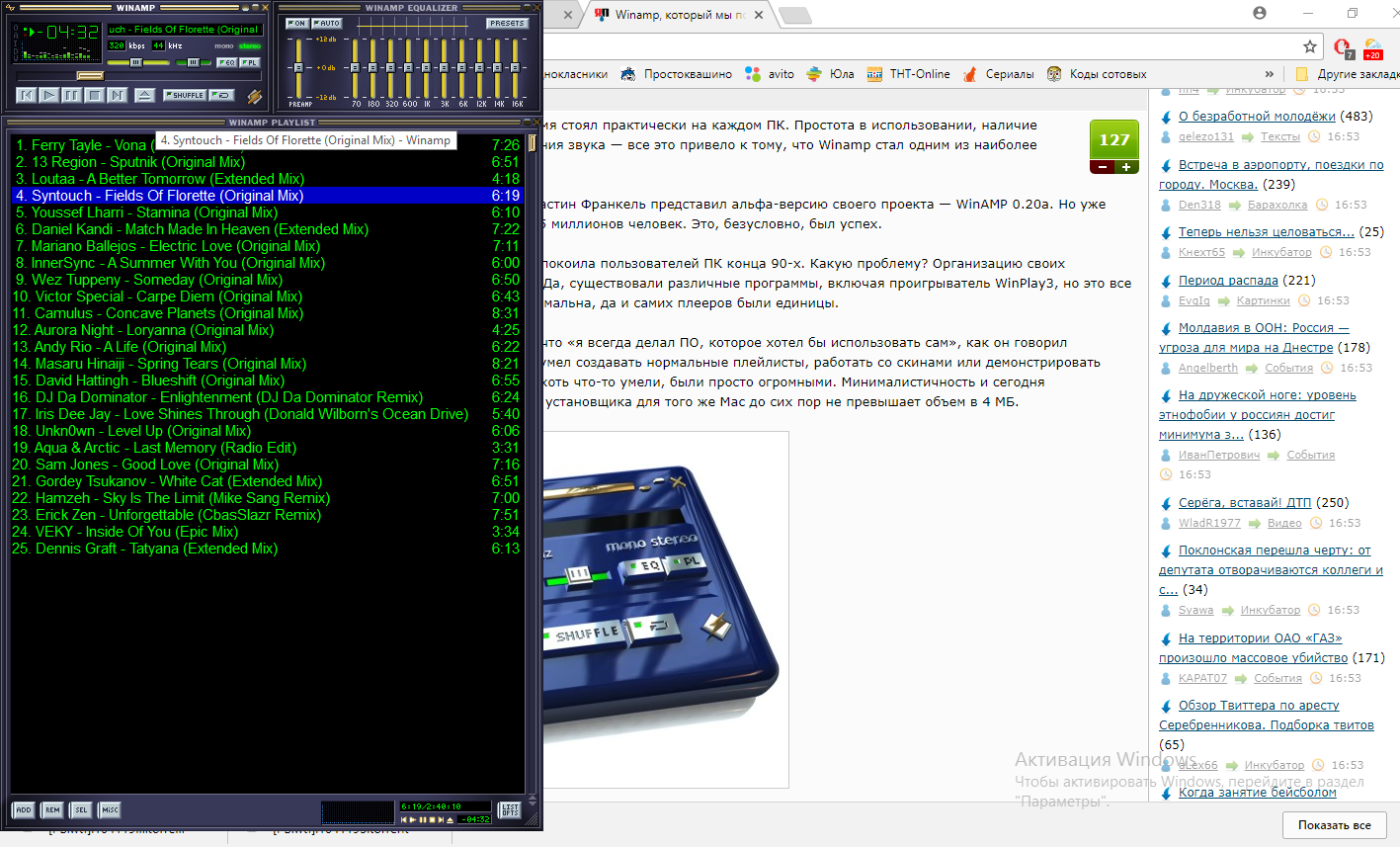The width and height of the screenshot is (1400, 847).
Task: Open the Winamp main menu icon in title bar
Action: [11, 8]
